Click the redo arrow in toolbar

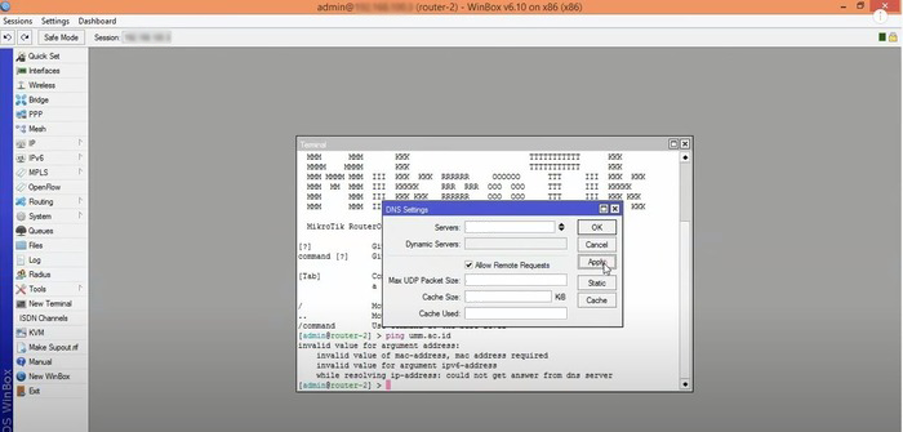(24, 37)
